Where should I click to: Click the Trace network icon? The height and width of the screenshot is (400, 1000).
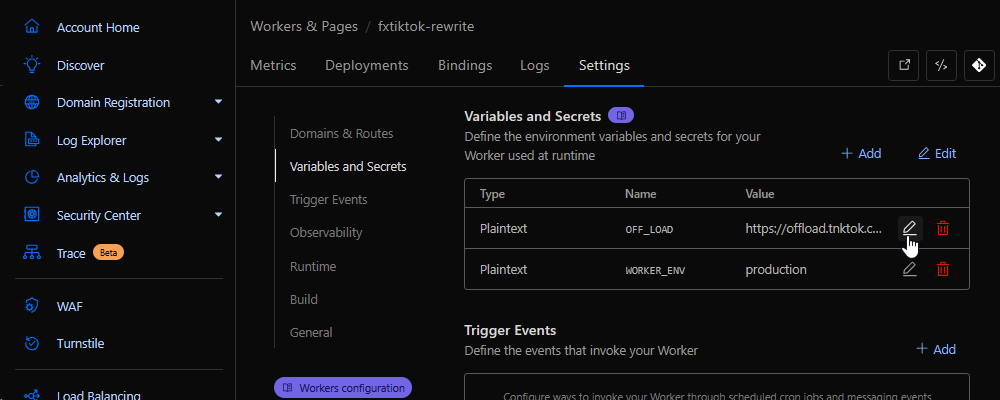pos(32,253)
